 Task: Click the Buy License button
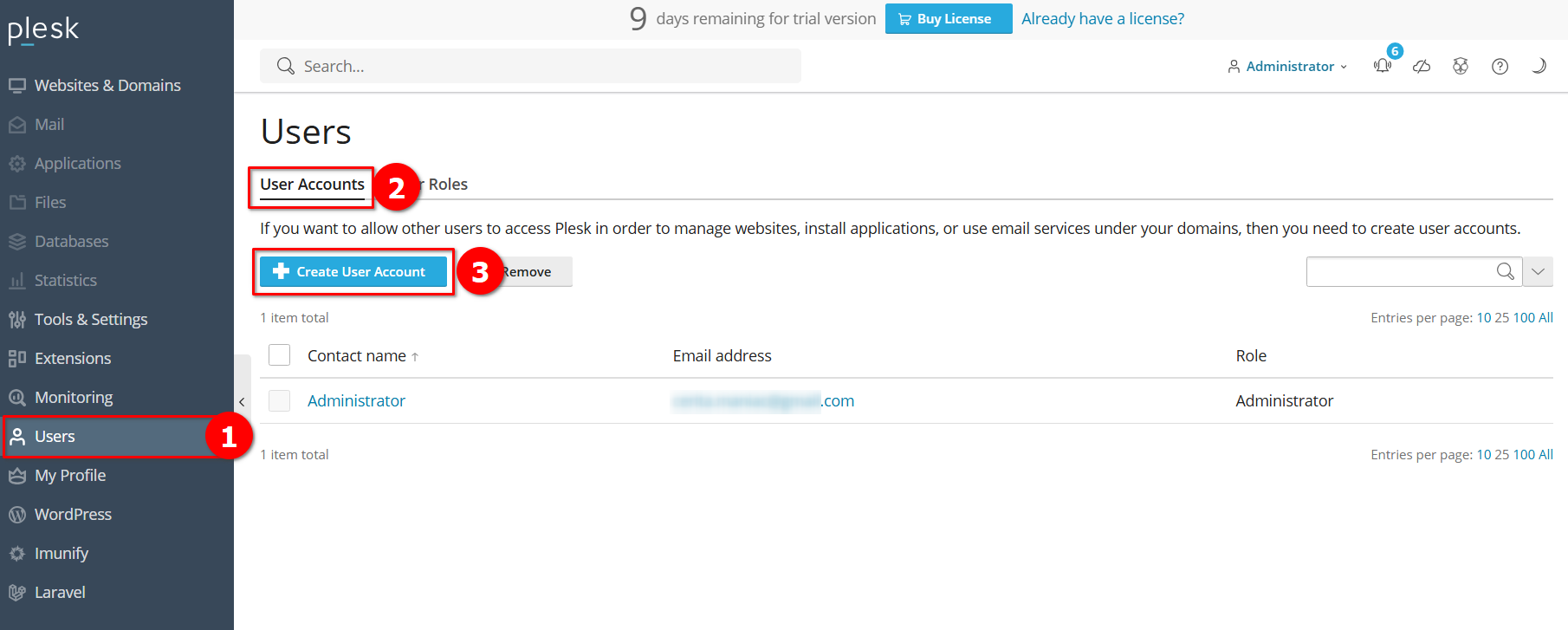tap(949, 19)
